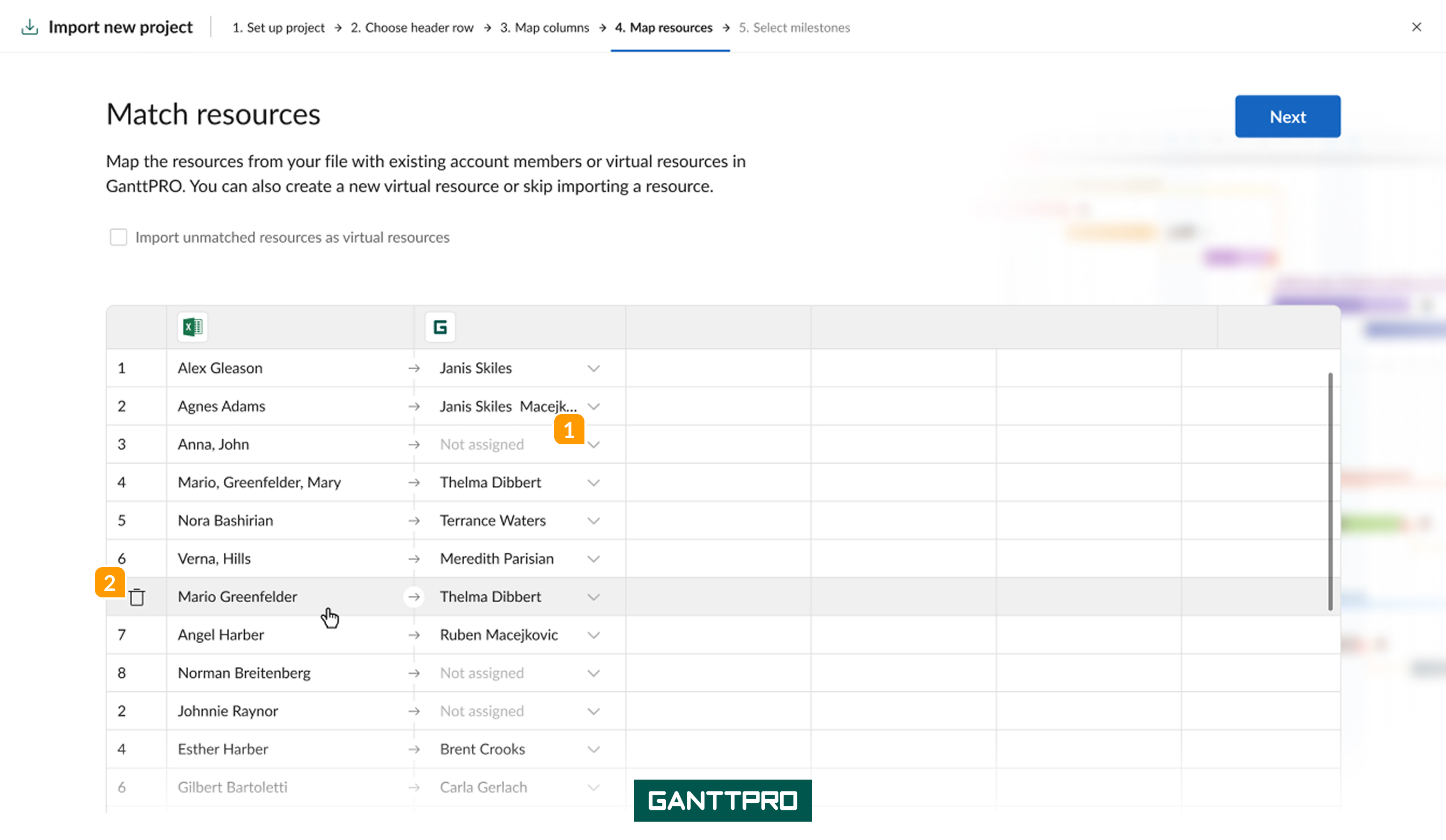Click Angel Harber in the file column
This screenshot has width=1446, height=840.
click(x=221, y=635)
